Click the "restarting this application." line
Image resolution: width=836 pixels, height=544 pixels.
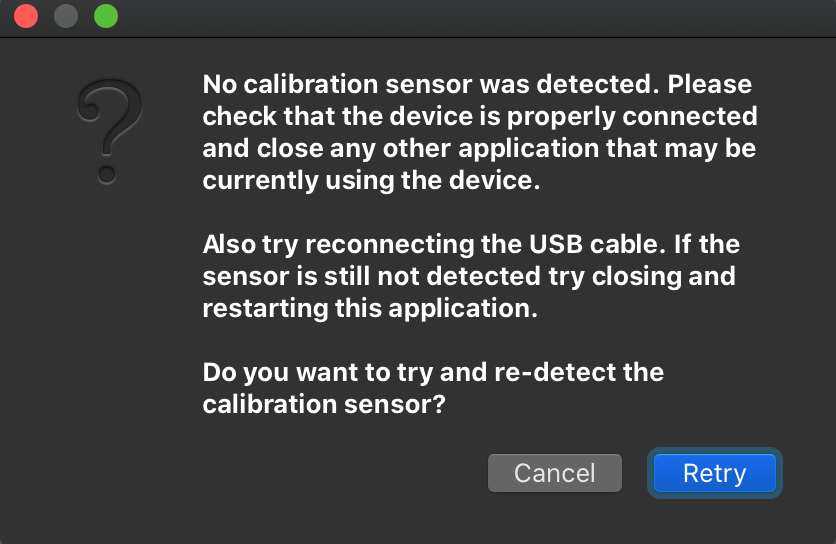click(x=370, y=308)
